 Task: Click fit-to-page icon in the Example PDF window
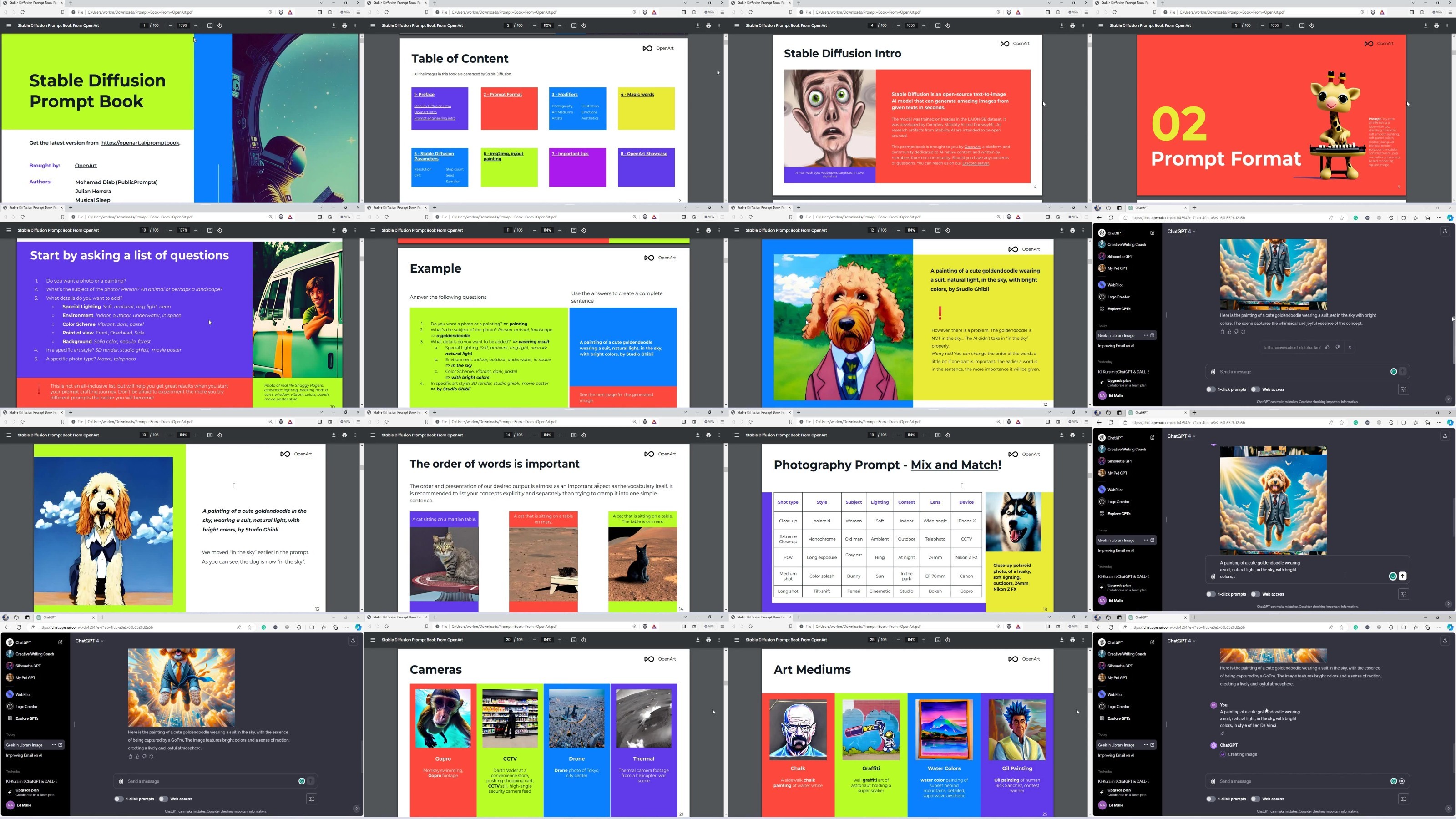pyautogui.click(x=574, y=230)
